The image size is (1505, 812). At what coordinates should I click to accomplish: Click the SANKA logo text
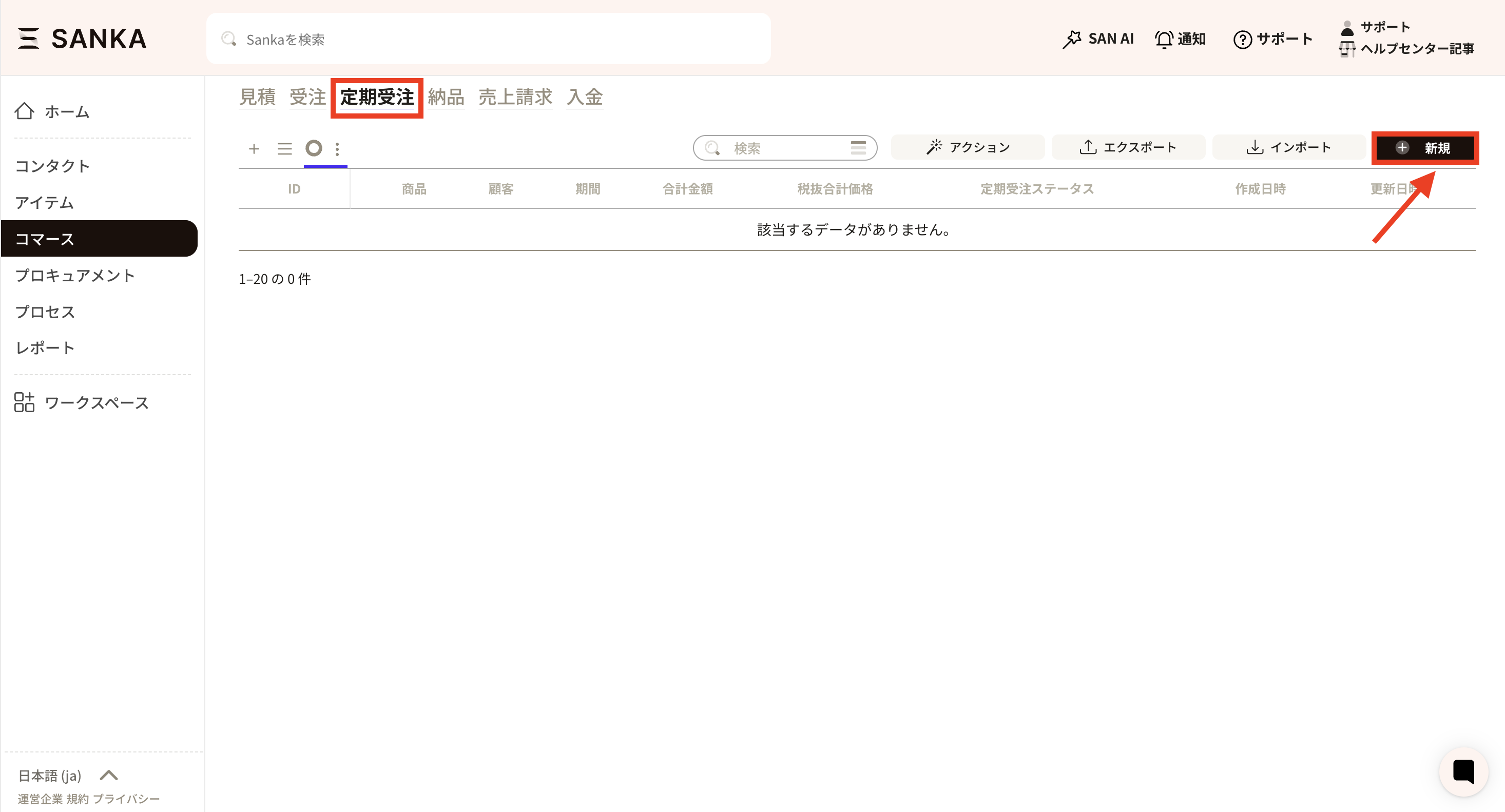click(x=99, y=38)
